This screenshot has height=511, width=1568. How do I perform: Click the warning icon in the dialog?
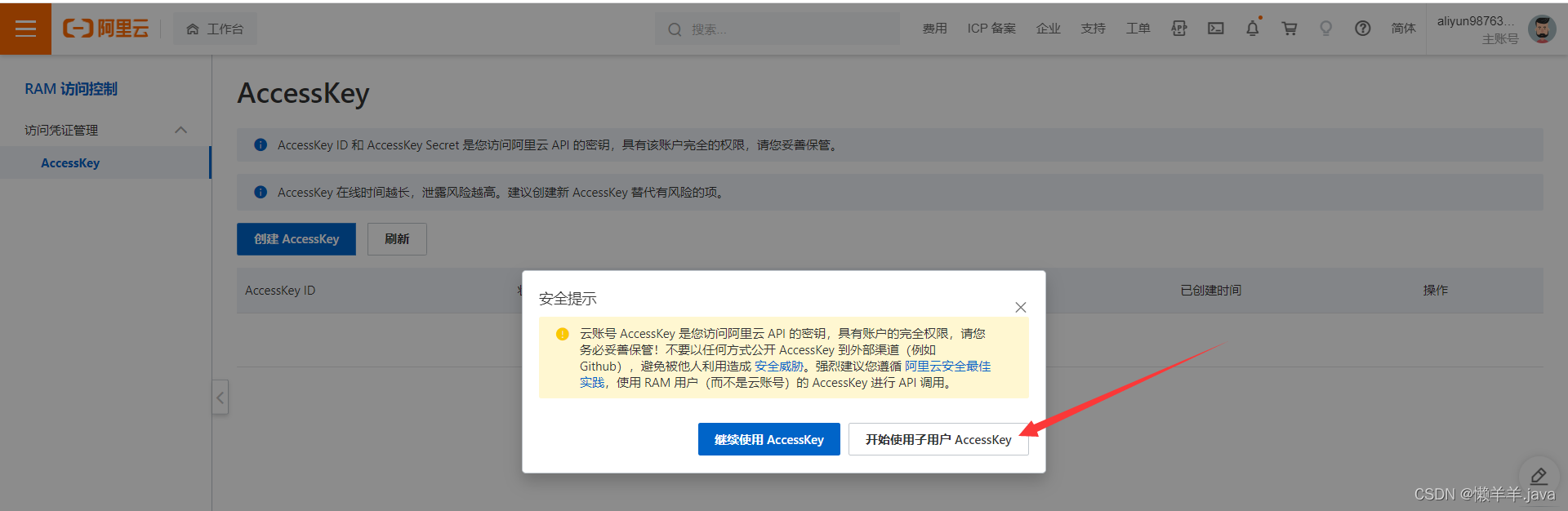point(562,334)
